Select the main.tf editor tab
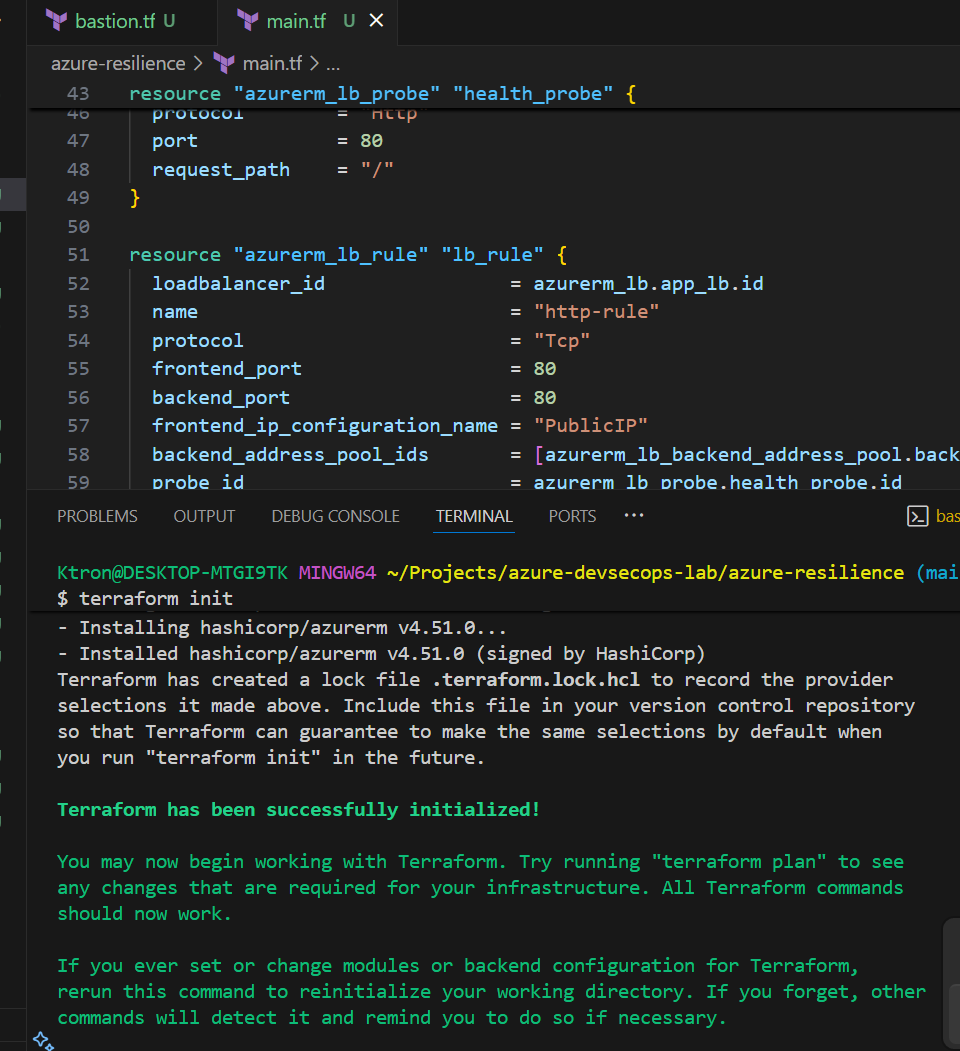Viewport: 960px width, 1051px height. coord(296,20)
